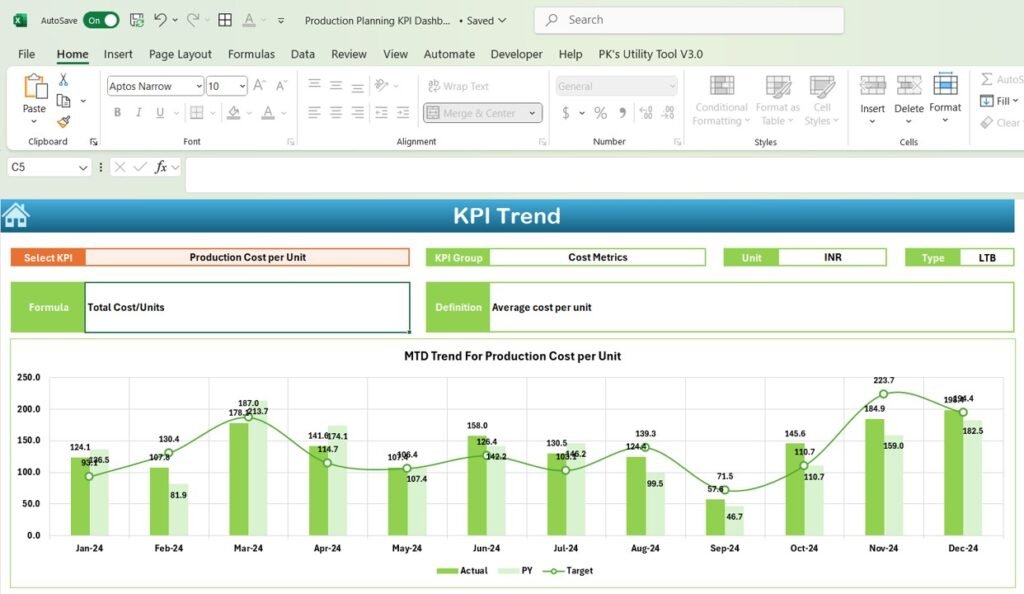The height and width of the screenshot is (594, 1024).
Task: Open Conditional Formatting options
Action: click(x=720, y=100)
